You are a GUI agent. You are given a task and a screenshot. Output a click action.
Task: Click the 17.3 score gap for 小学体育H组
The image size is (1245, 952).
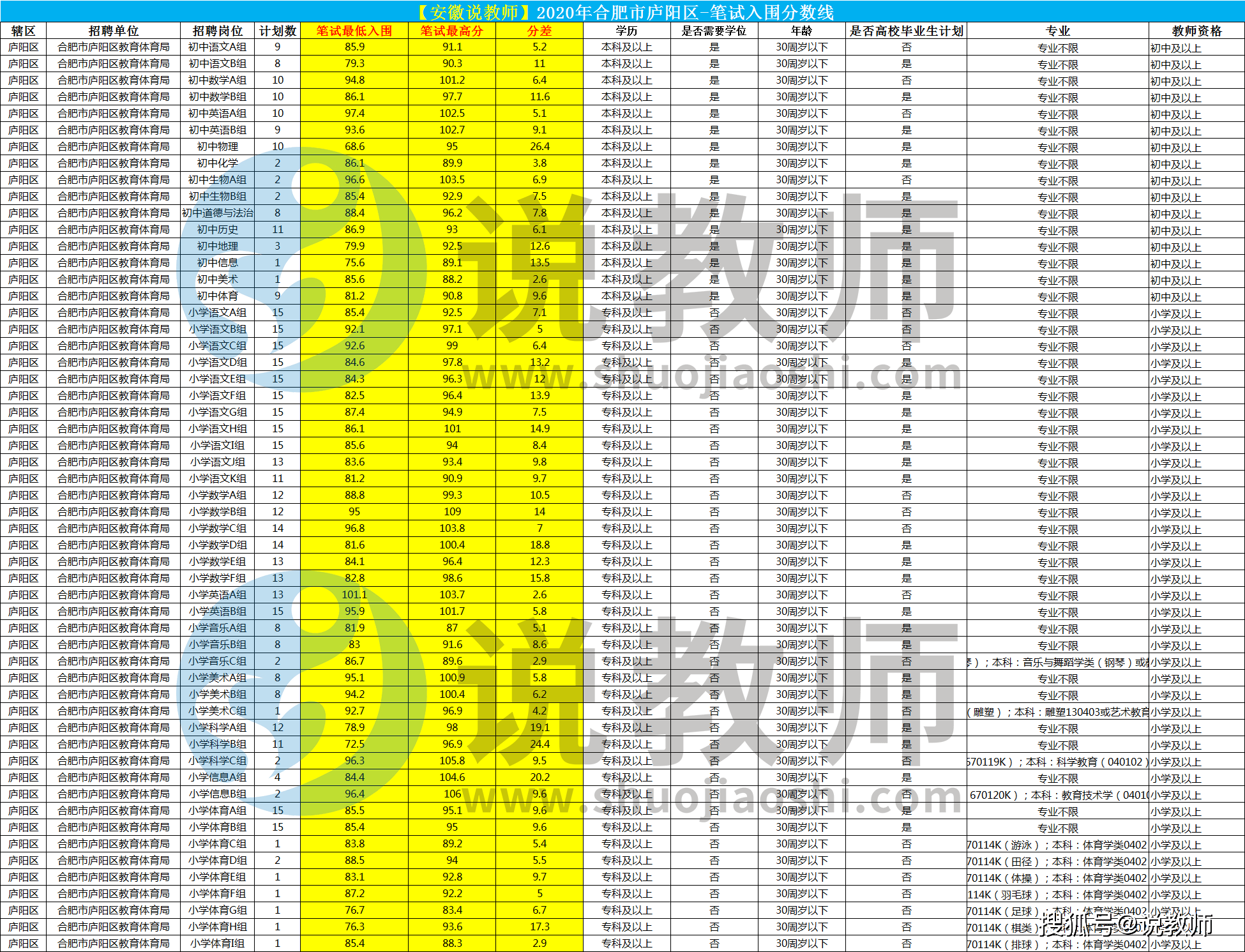tap(539, 926)
